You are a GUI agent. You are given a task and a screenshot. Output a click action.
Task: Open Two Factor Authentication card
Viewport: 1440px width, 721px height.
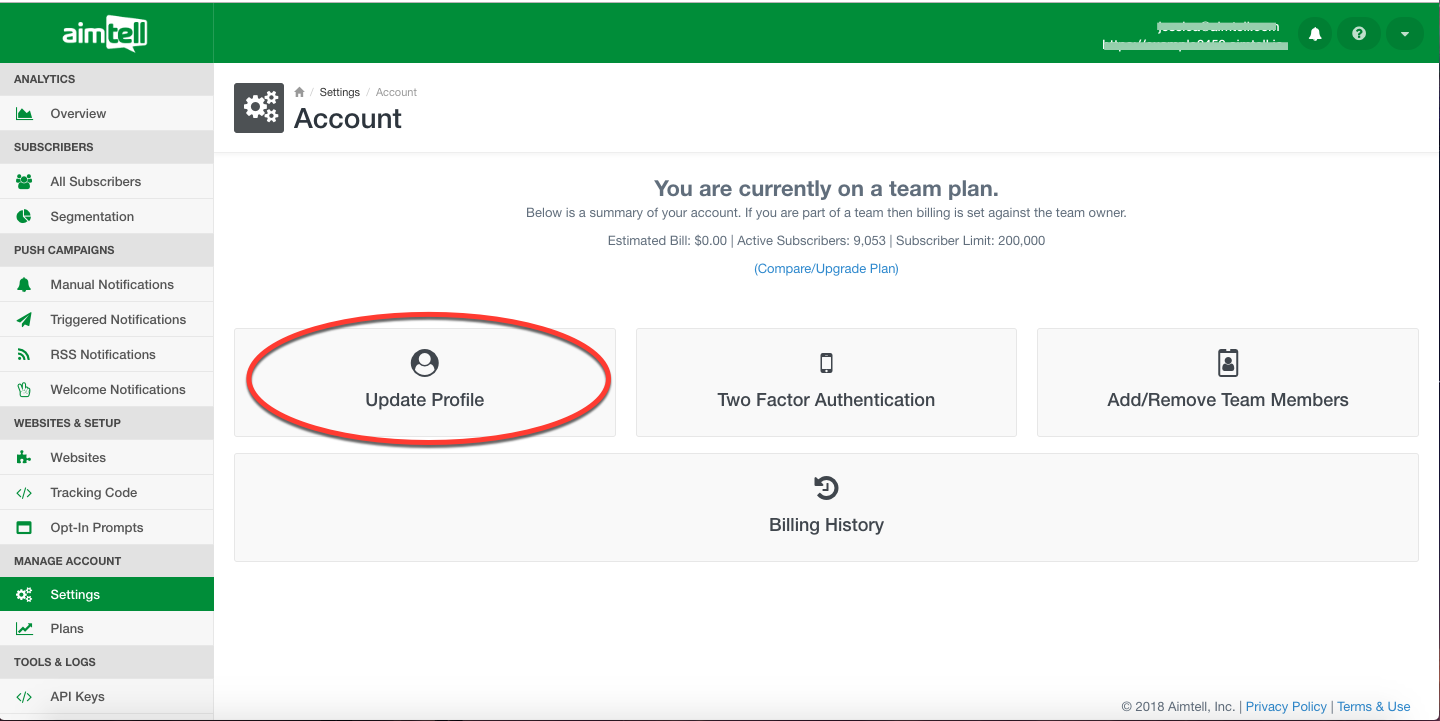point(826,383)
